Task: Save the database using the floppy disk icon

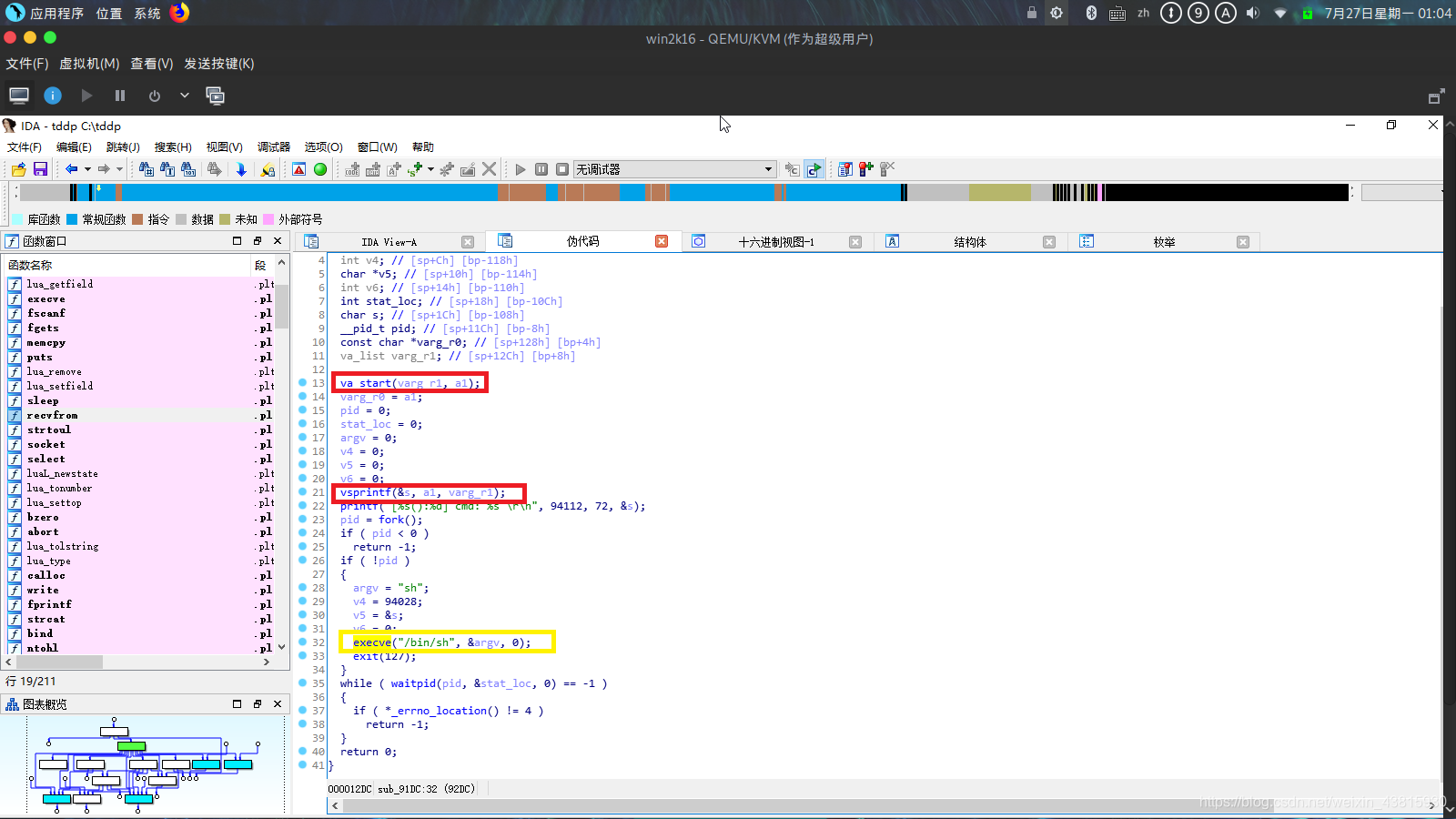Action: (x=40, y=169)
